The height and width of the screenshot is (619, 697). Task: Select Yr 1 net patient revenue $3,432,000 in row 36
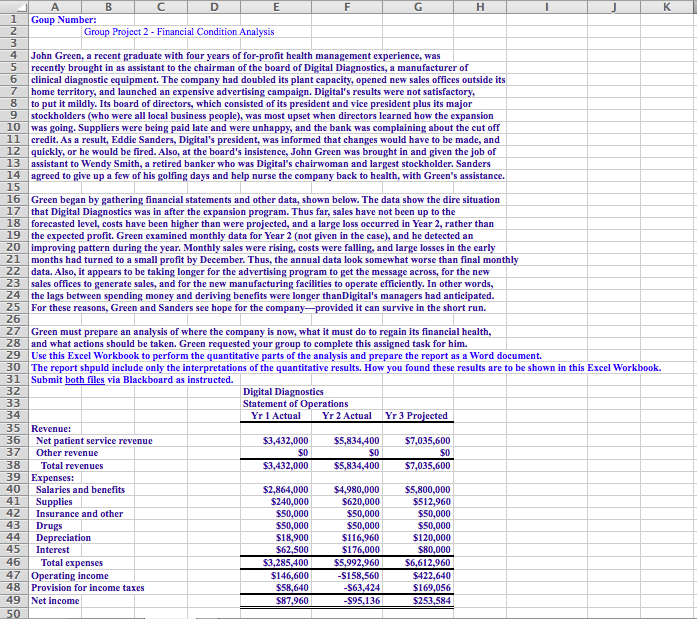tap(285, 441)
